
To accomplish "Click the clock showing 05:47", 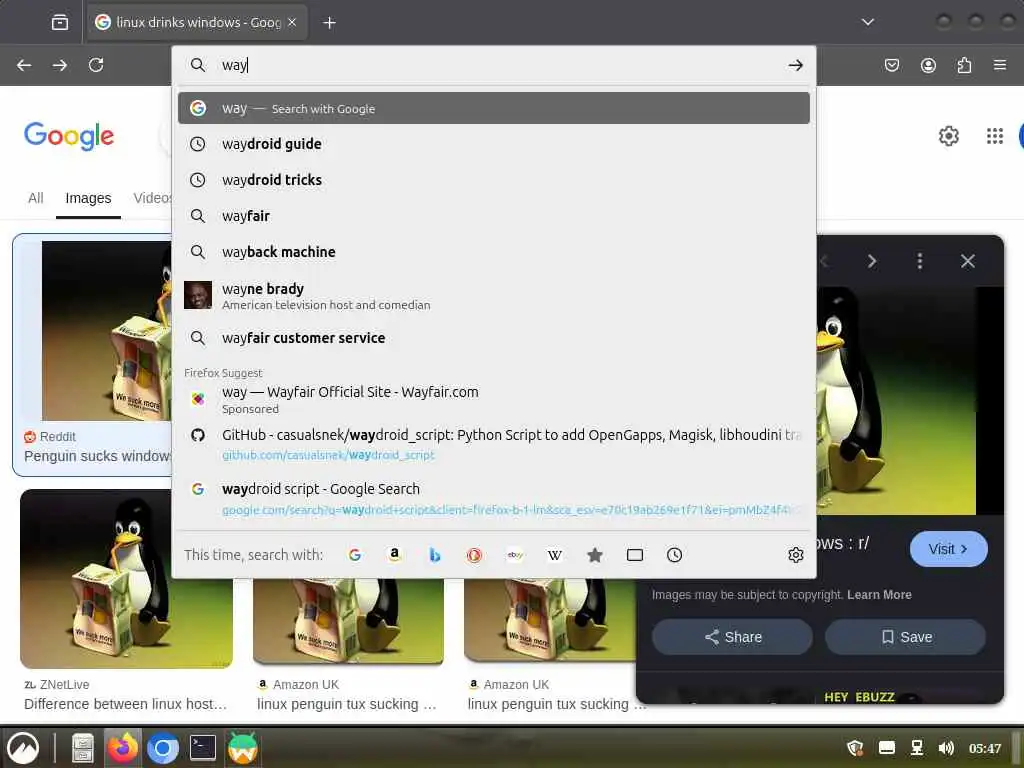I will coord(985,748).
